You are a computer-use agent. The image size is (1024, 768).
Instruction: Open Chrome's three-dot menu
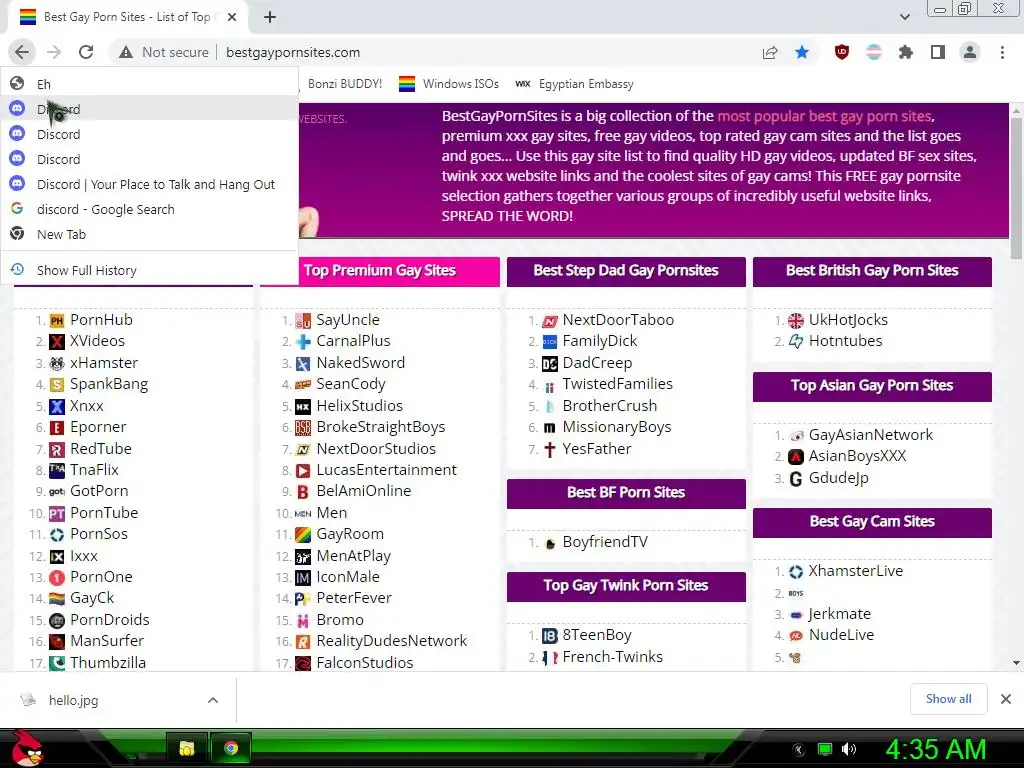pyautogui.click(x=1002, y=52)
